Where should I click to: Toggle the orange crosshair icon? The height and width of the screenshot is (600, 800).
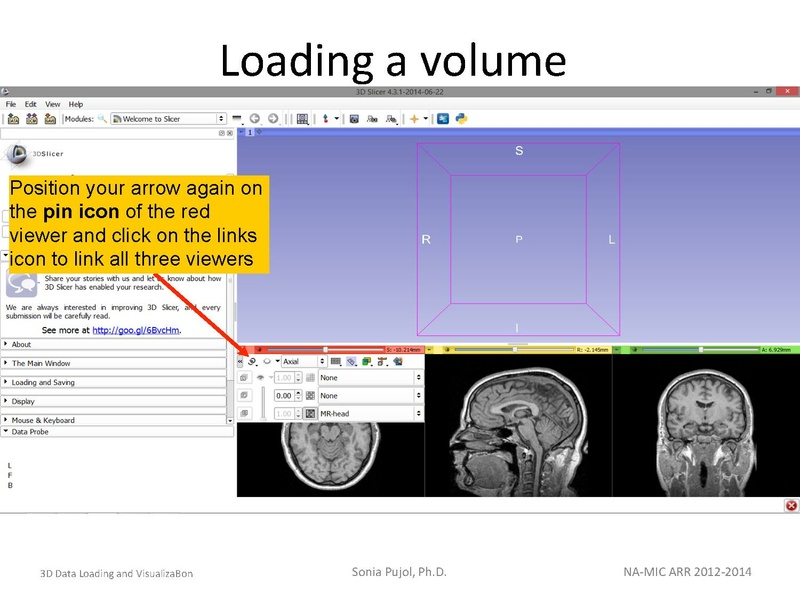coord(414,119)
